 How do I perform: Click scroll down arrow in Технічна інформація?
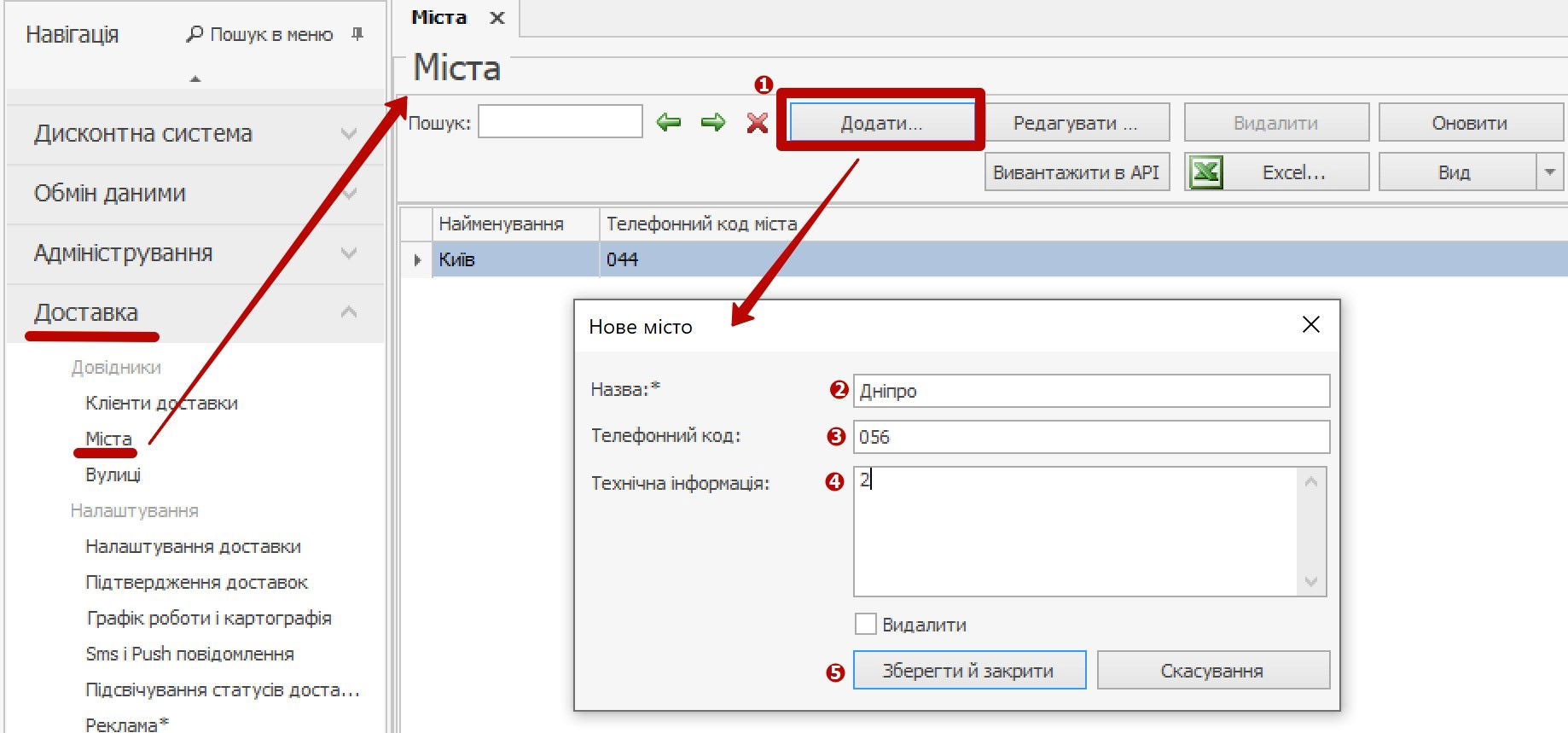coord(1311,582)
